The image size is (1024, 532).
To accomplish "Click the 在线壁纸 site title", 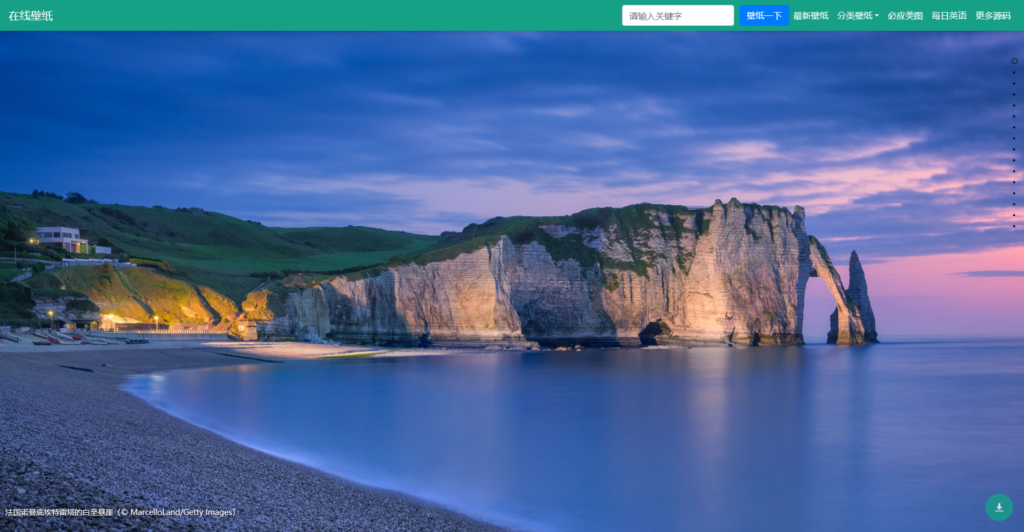I will tap(31, 16).
